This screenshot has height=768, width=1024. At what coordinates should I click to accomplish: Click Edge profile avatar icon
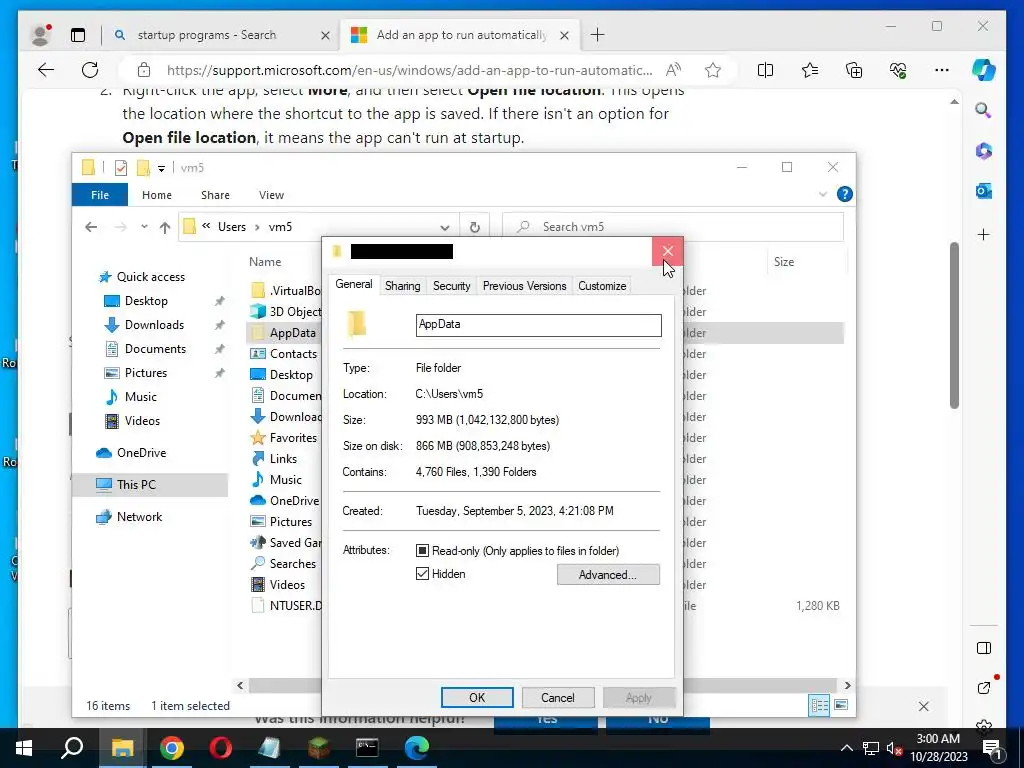point(41,35)
